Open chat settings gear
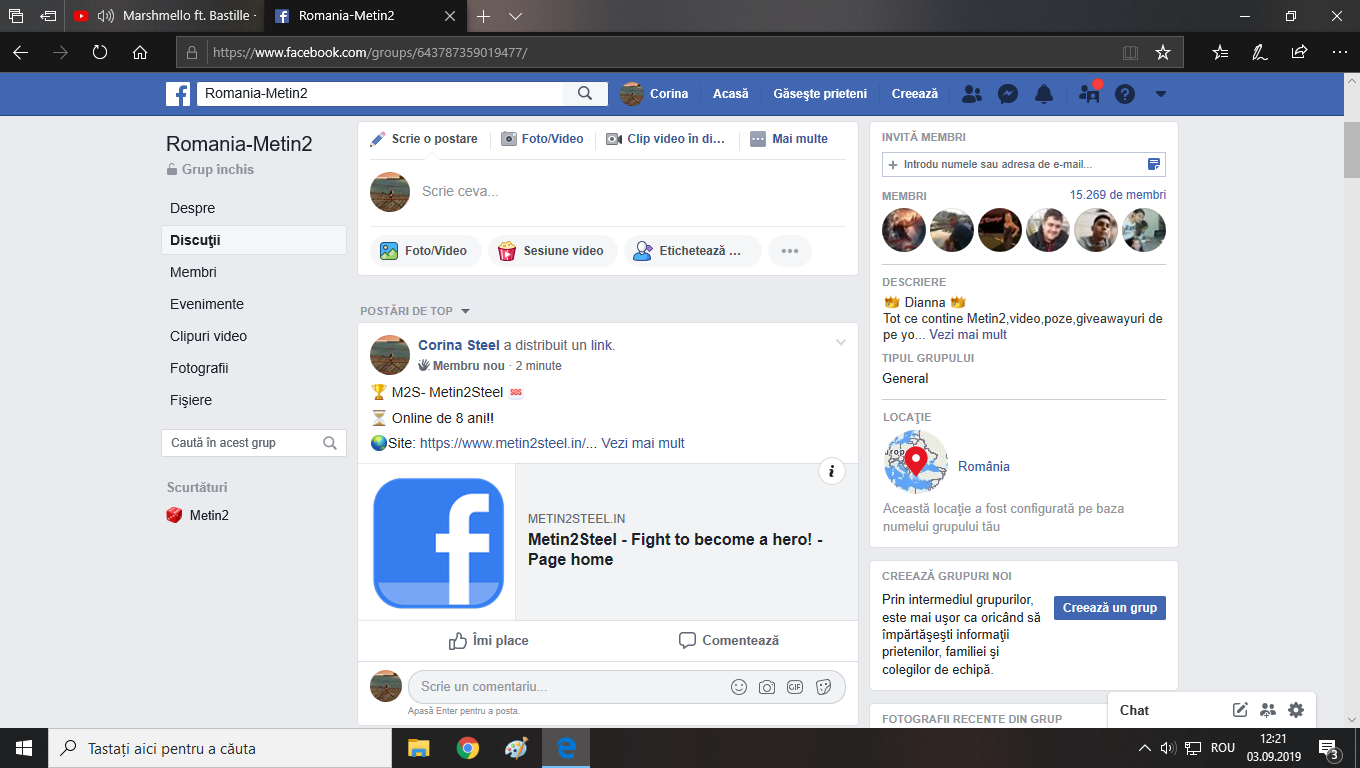The width and height of the screenshot is (1360, 768). (x=1296, y=710)
